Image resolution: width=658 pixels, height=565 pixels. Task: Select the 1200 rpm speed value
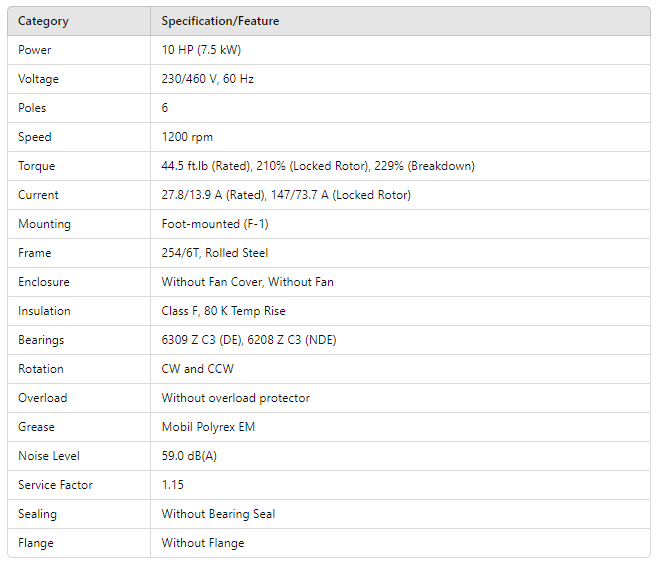pyautogui.click(x=187, y=137)
